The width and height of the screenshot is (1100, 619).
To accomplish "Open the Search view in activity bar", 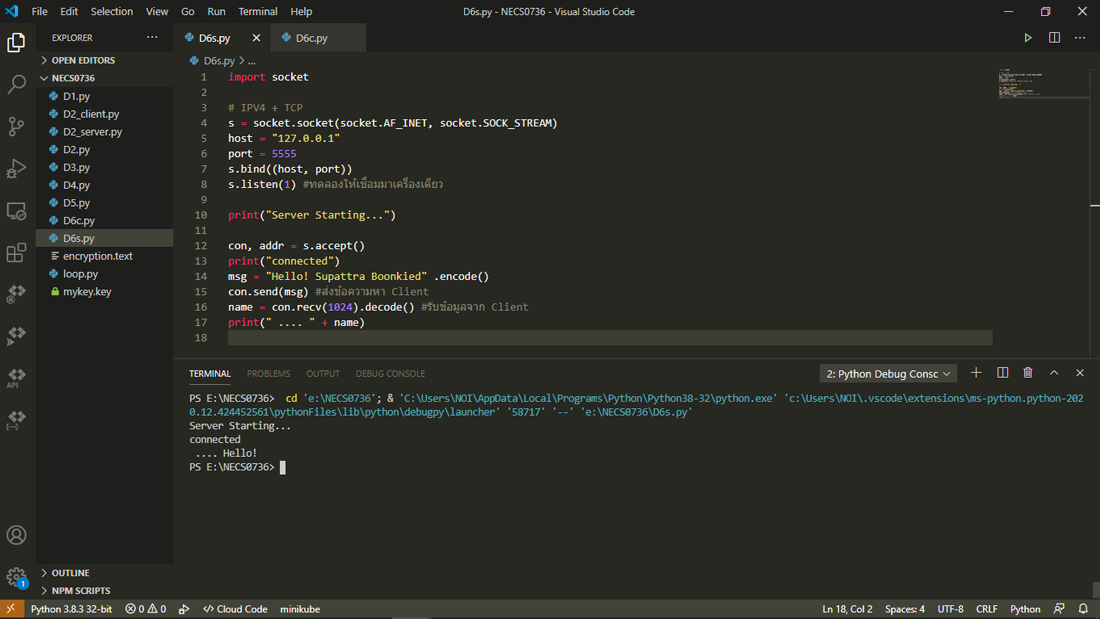I will (16, 85).
